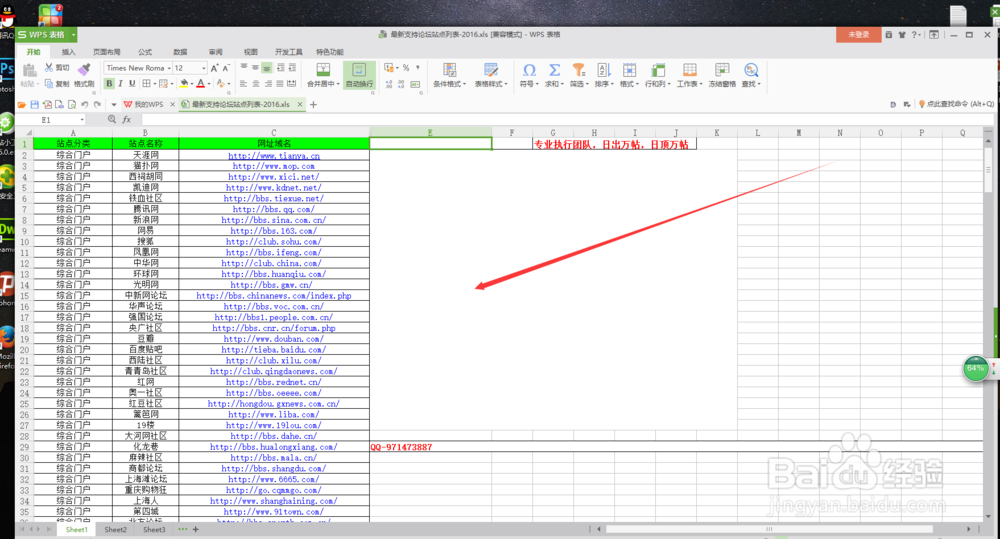The height and width of the screenshot is (539, 1000).
Task: Click the skin T-shirt icon in title bar
Action: tap(902, 34)
